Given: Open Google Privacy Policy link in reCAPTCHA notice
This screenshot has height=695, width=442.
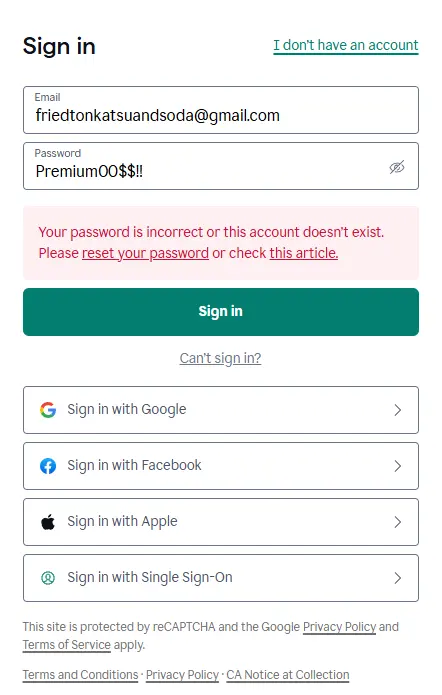Looking at the screenshot, I should [x=340, y=627].
